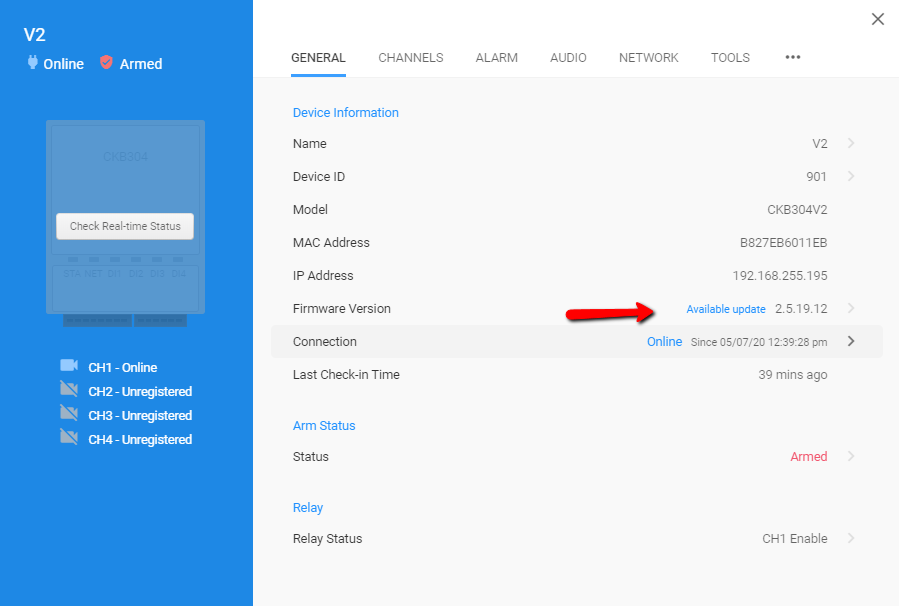Close the device details dialog
This screenshot has width=899, height=606.
[878, 19]
